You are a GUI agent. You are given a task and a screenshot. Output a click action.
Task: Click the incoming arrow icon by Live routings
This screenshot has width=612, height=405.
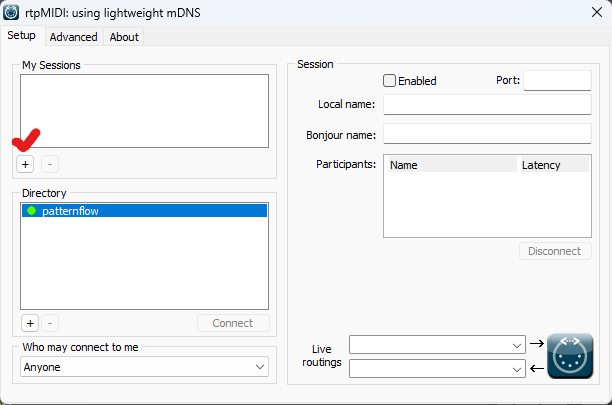tap(537, 368)
